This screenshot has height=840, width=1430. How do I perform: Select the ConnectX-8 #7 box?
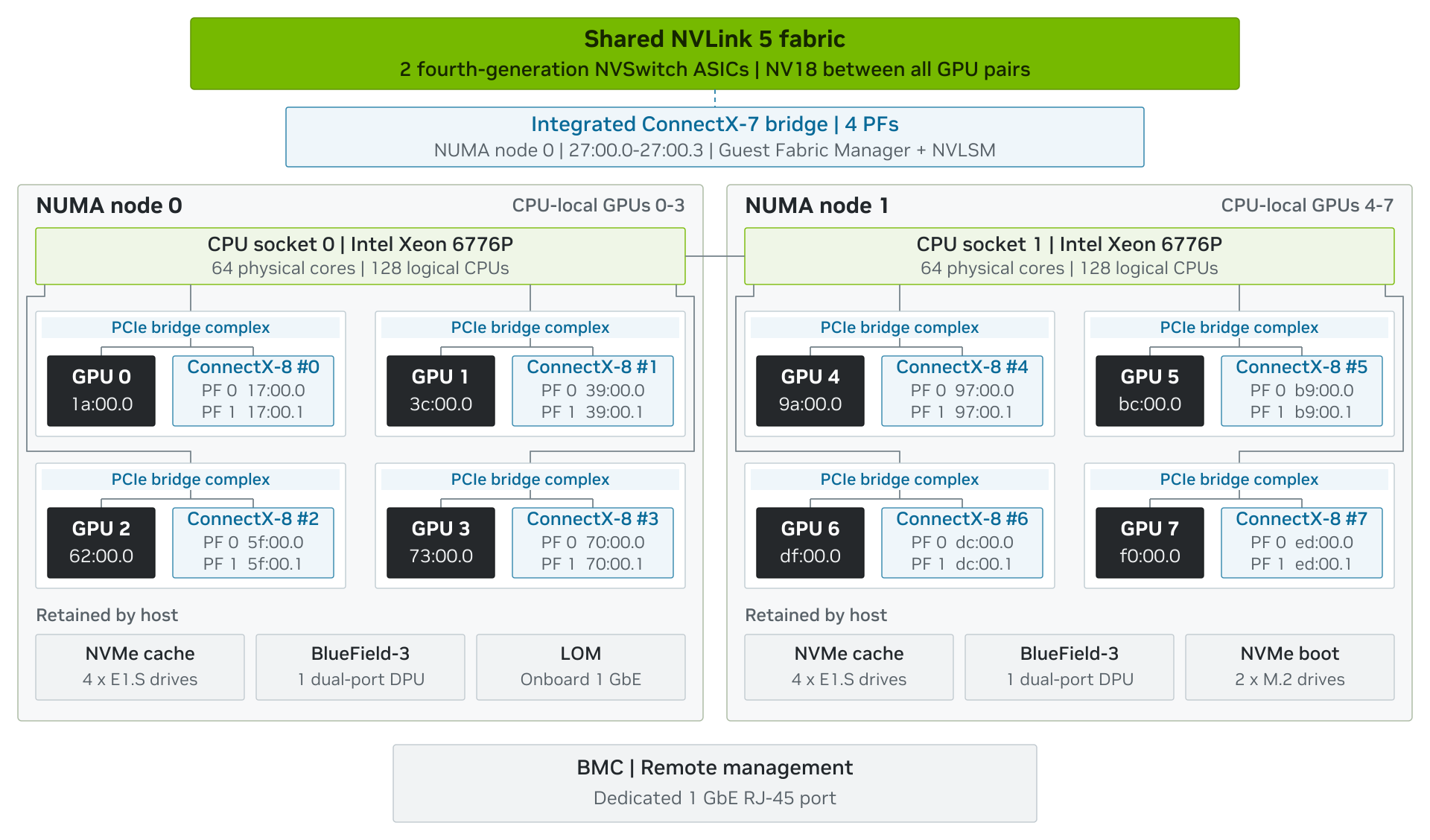pyautogui.click(x=1302, y=543)
